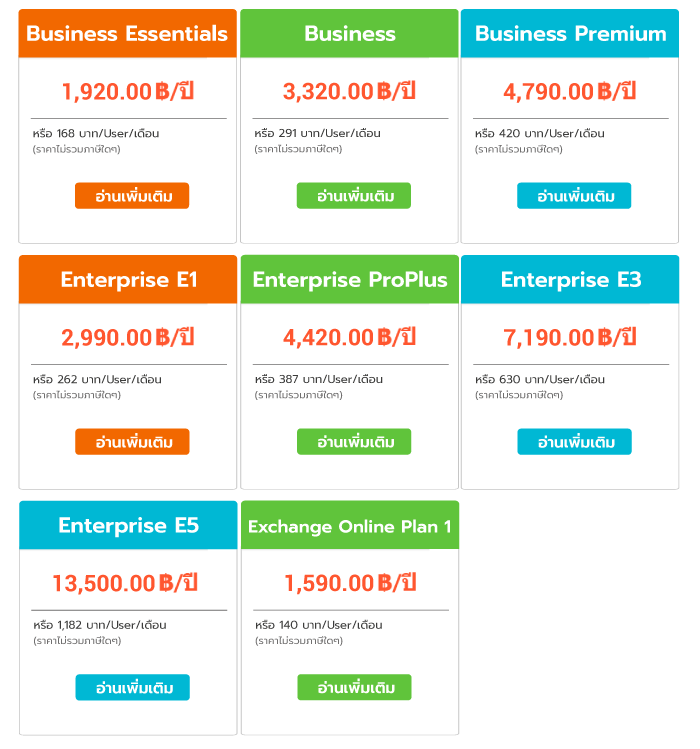
Task: Click อ่านเพิ่มเติม under Business Essentials
Action: tap(132, 196)
